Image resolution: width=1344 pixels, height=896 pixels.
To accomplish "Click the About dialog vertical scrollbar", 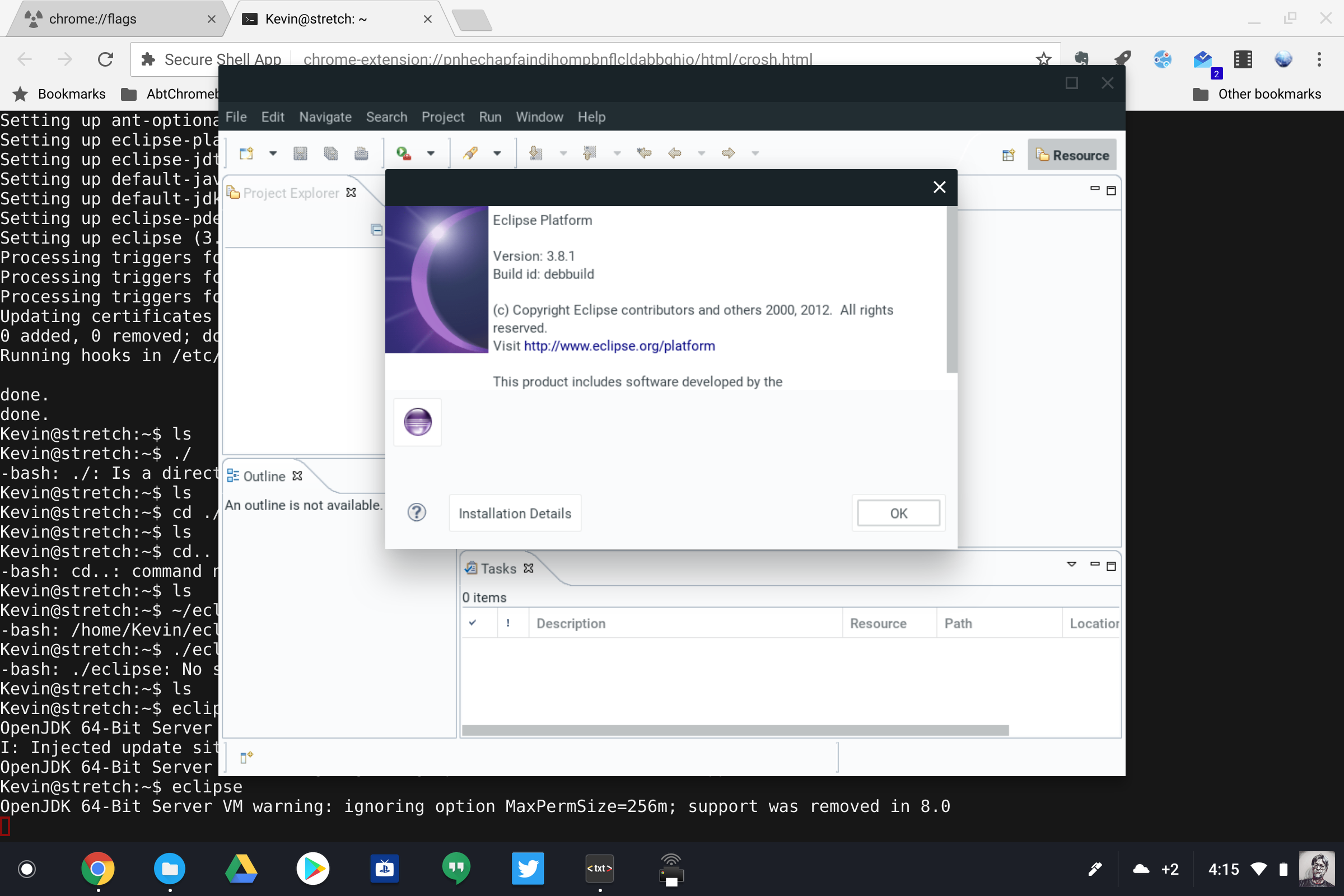I will (951, 290).
